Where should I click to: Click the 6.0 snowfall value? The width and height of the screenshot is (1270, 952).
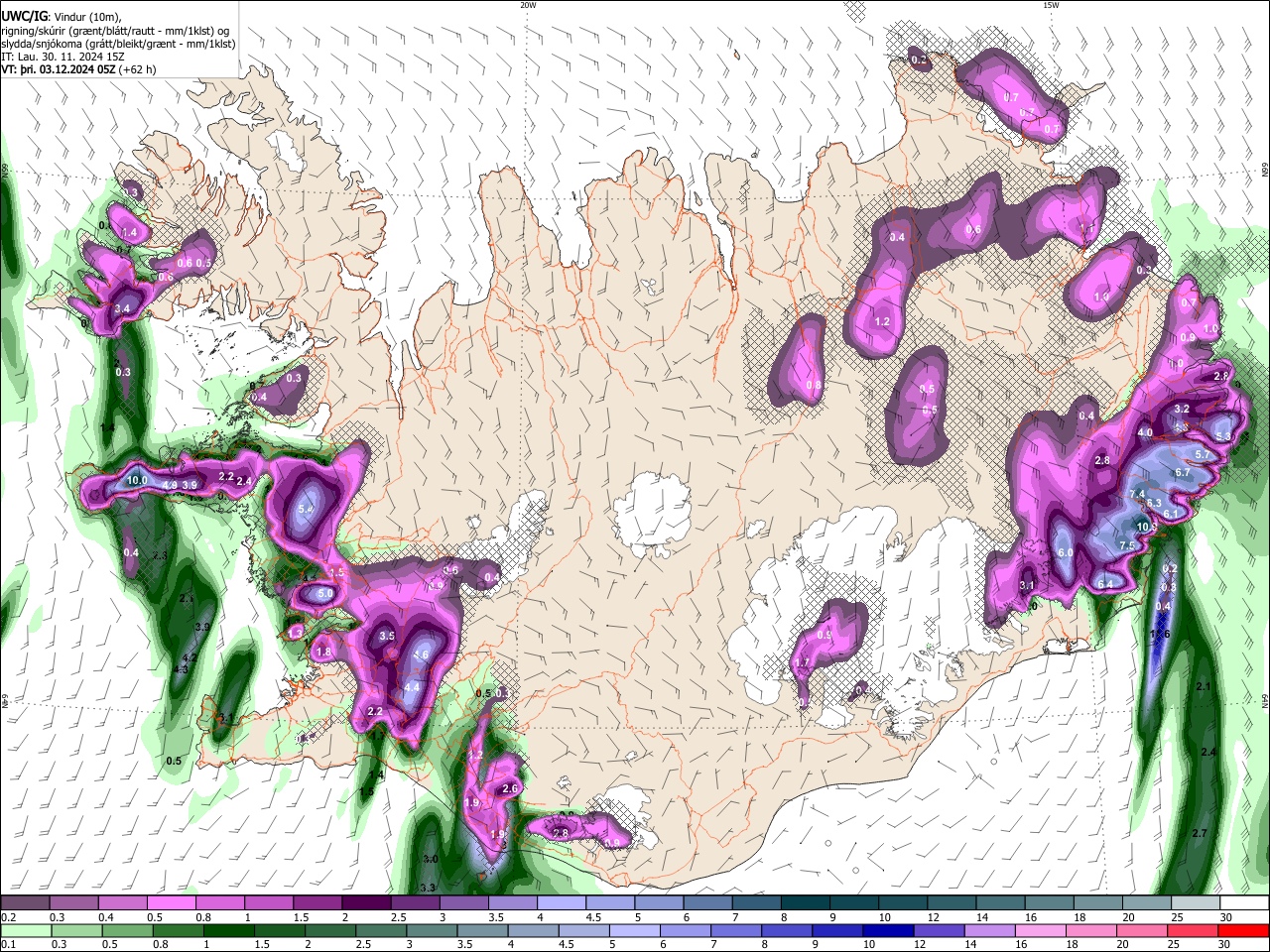click(x=1066, y=552)
